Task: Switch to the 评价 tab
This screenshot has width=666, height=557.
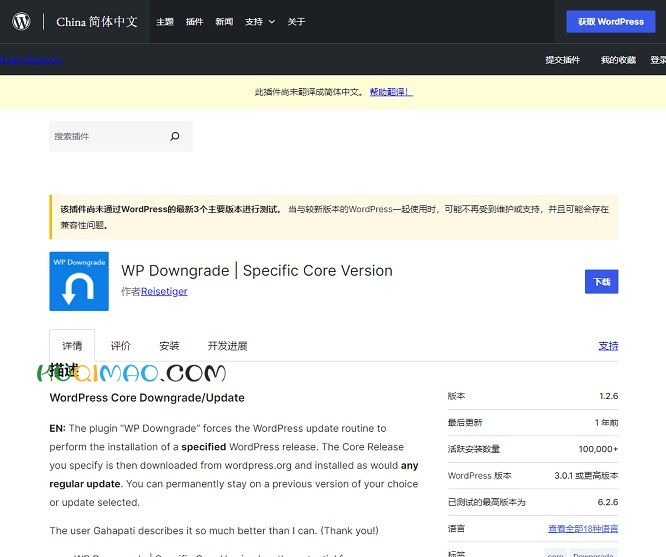Action: (121, 346)
